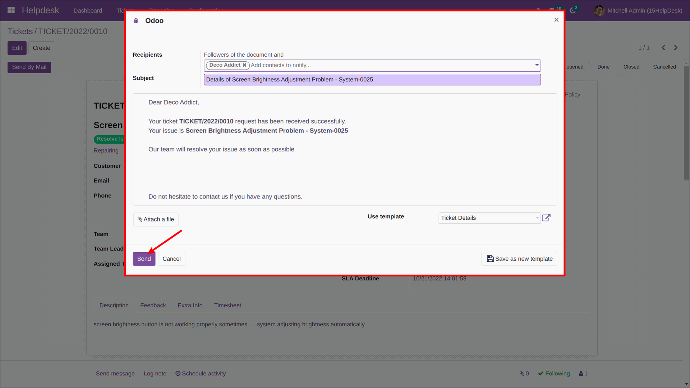Click the Send button
The height and width of the screenshot is (388, 690).
click(144, 259)
